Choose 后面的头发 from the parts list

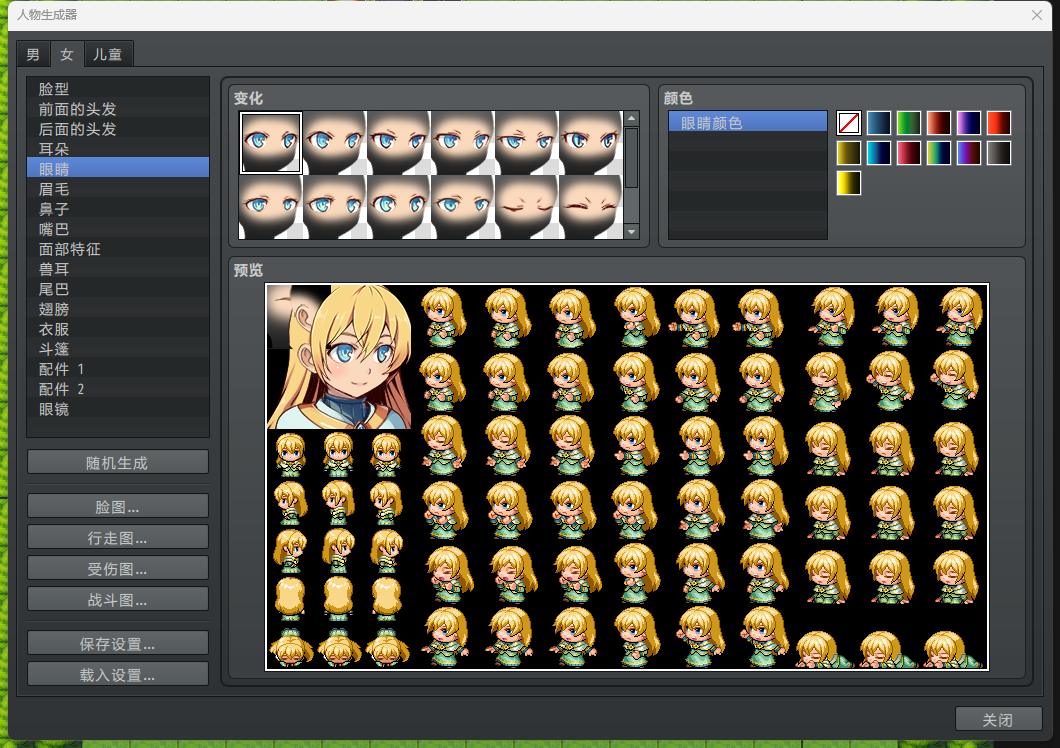(x=118, y=129)
